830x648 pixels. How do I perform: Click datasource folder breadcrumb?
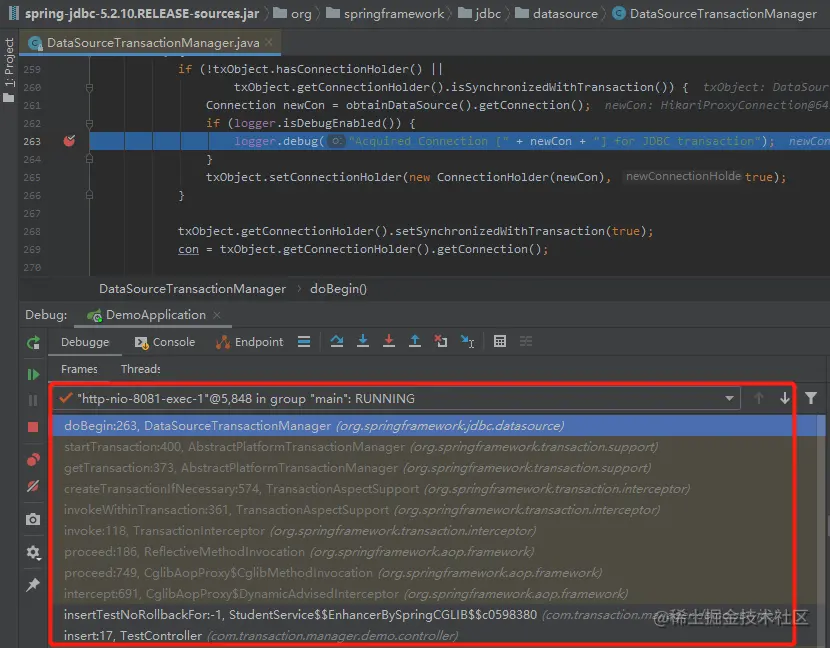click(556, 14)
